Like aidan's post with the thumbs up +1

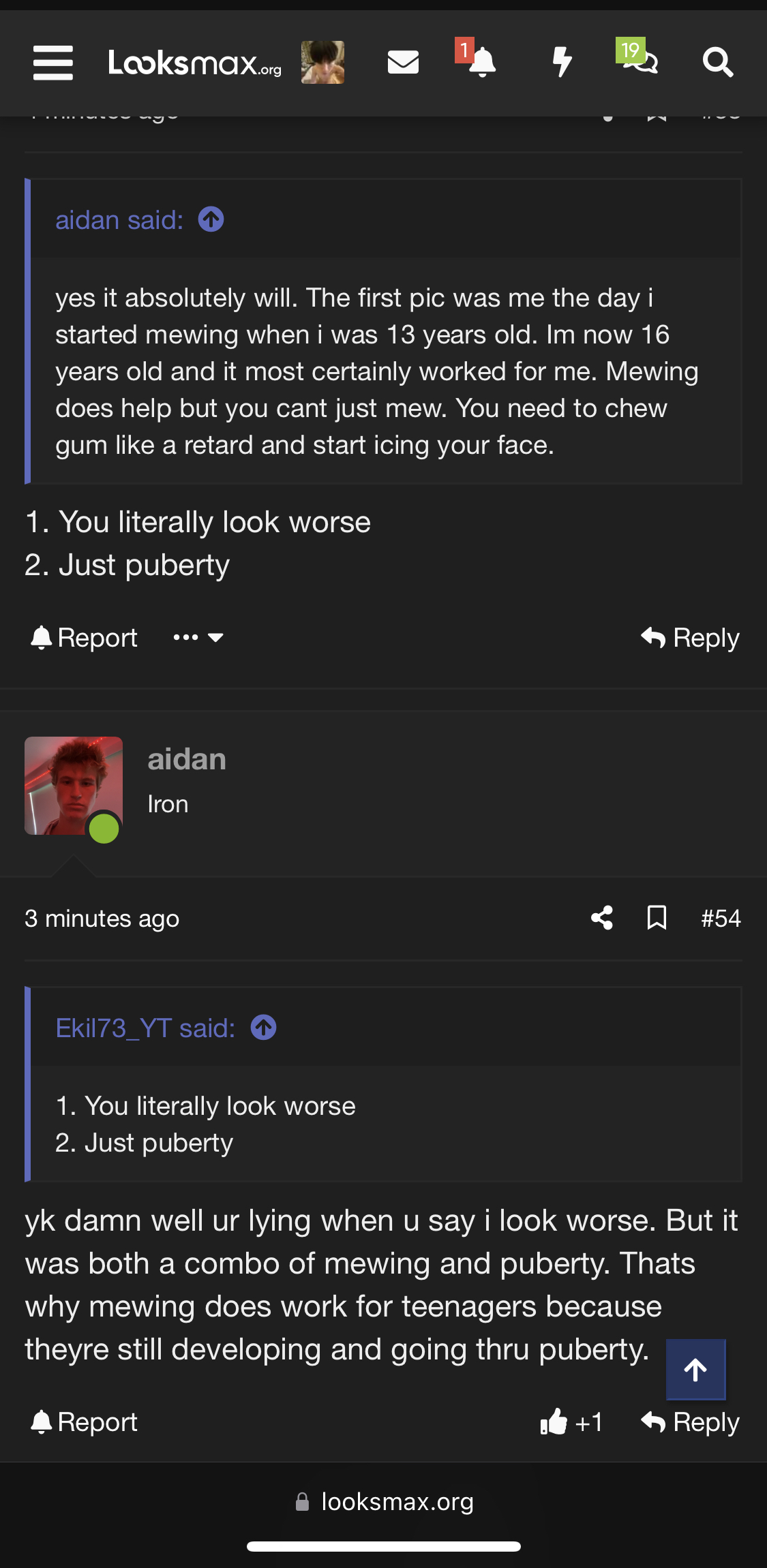coord(571,1422)
